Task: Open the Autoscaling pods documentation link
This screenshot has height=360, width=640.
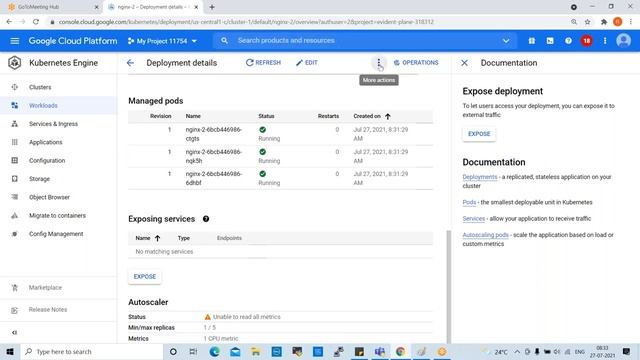Action: [x=485, y=235]
